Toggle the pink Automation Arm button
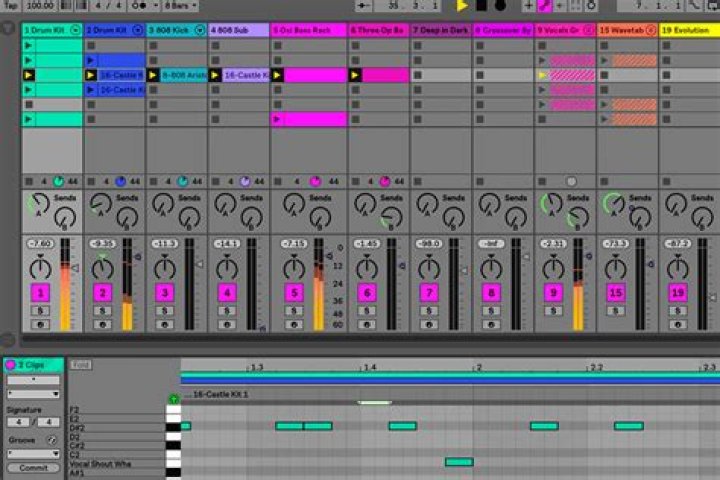 pos(544,6)
